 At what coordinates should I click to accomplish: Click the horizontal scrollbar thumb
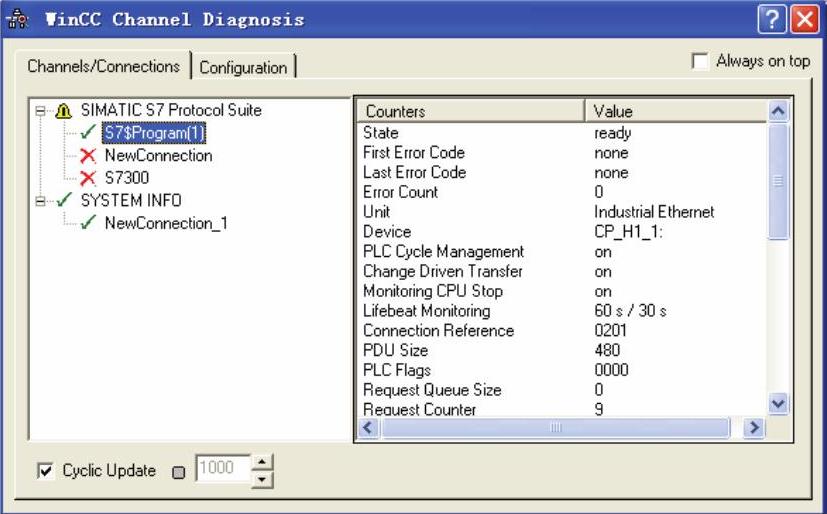pos(556,428)
